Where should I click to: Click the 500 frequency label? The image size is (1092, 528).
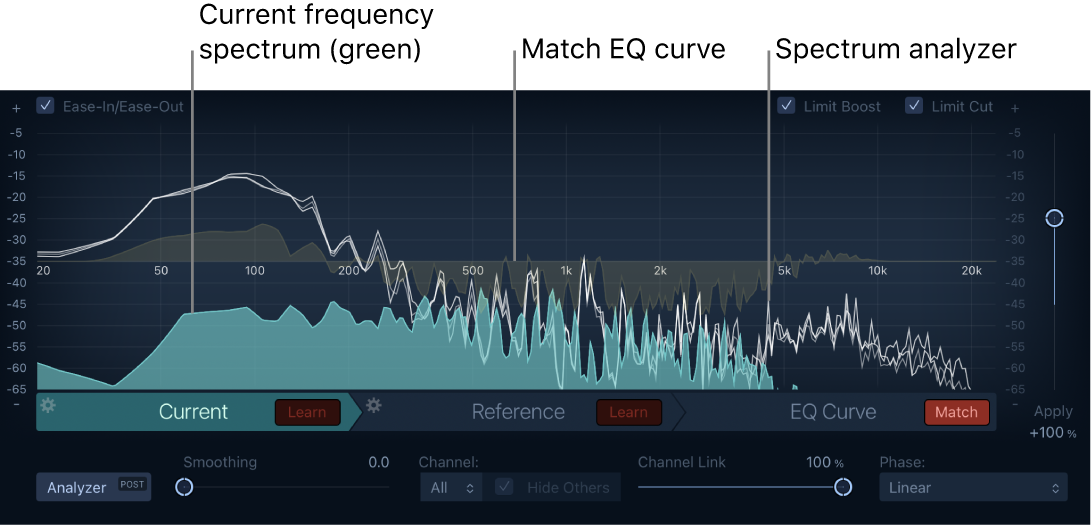pyautogui.click(x=472, y=271)
